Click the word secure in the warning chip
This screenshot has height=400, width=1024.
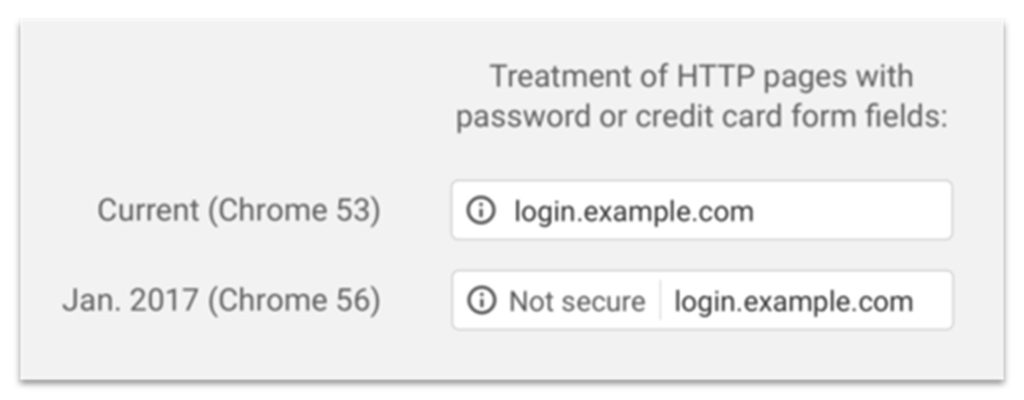coord(602,301)
